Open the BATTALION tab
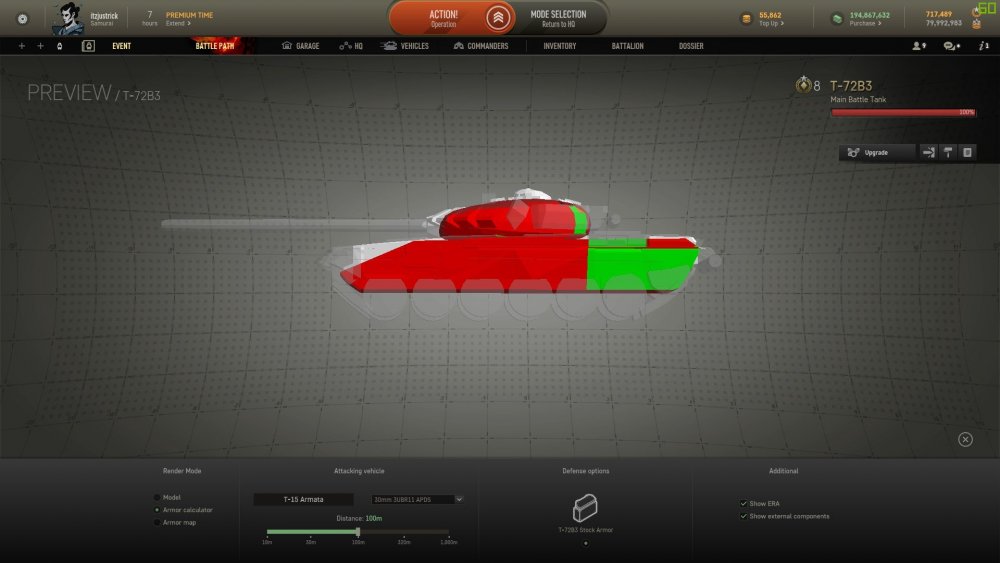 628,46
